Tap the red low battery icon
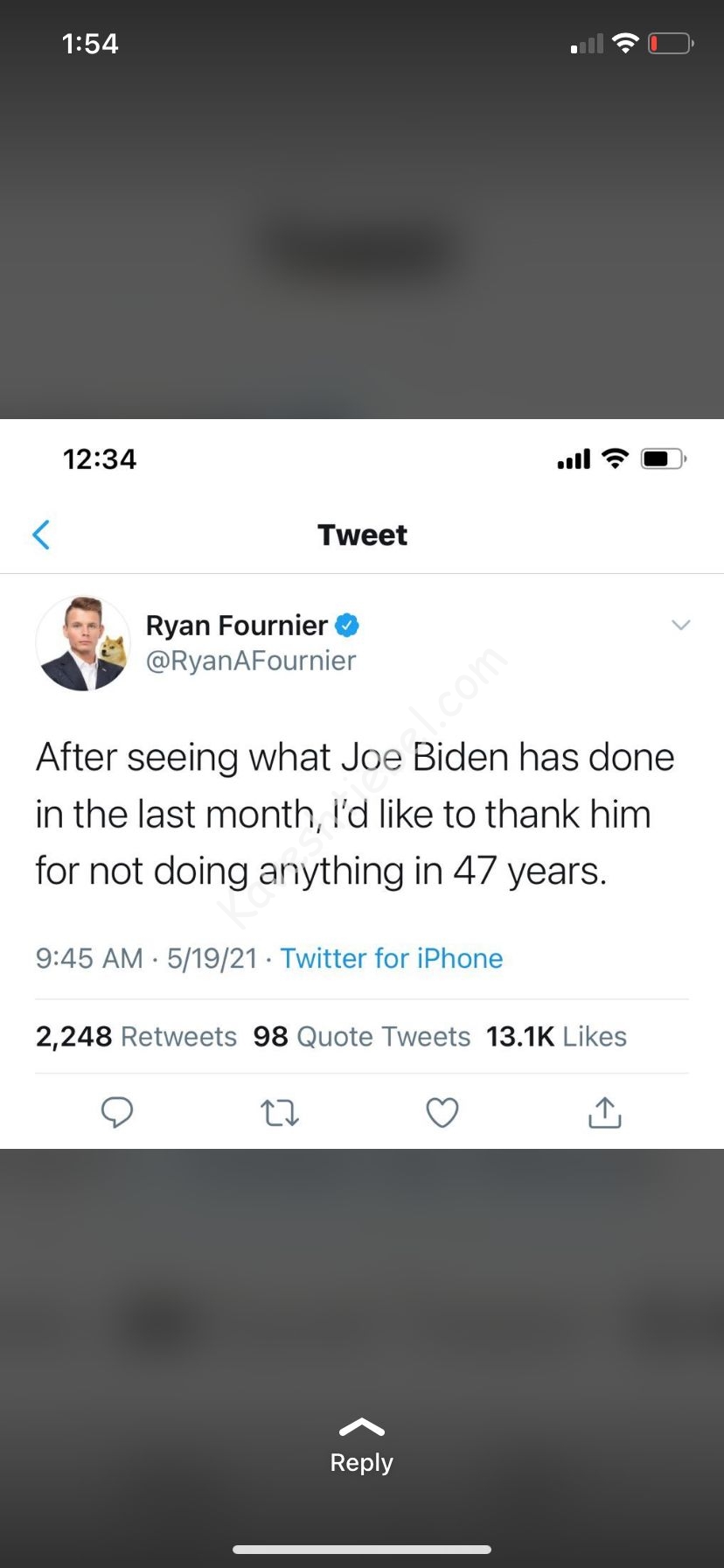The width and height of the screenshot is (724, 1568). click(x=671, y=43)
